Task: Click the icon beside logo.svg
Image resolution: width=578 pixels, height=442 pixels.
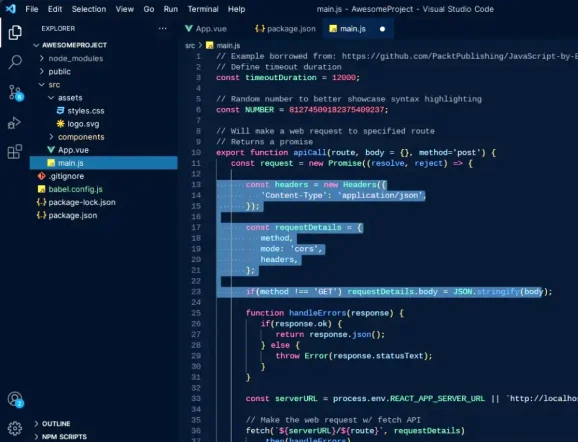Action: [60, 124]
